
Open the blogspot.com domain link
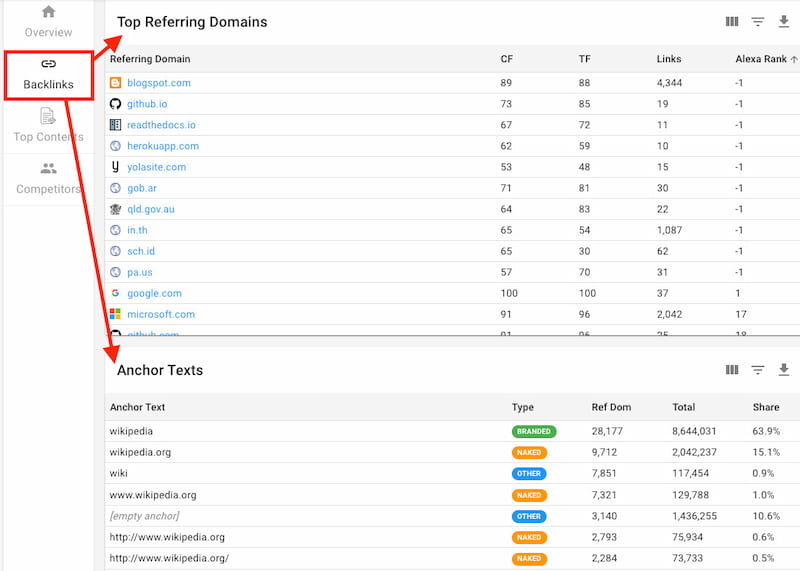159,83
